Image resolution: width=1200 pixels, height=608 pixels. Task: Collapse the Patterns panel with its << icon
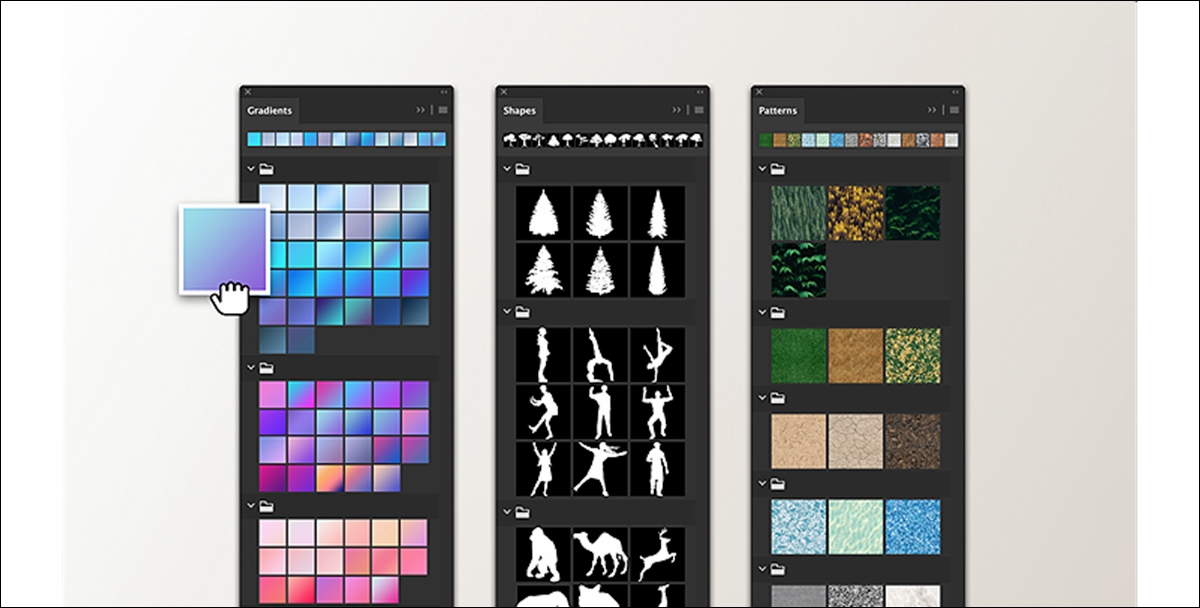[957, 91]
